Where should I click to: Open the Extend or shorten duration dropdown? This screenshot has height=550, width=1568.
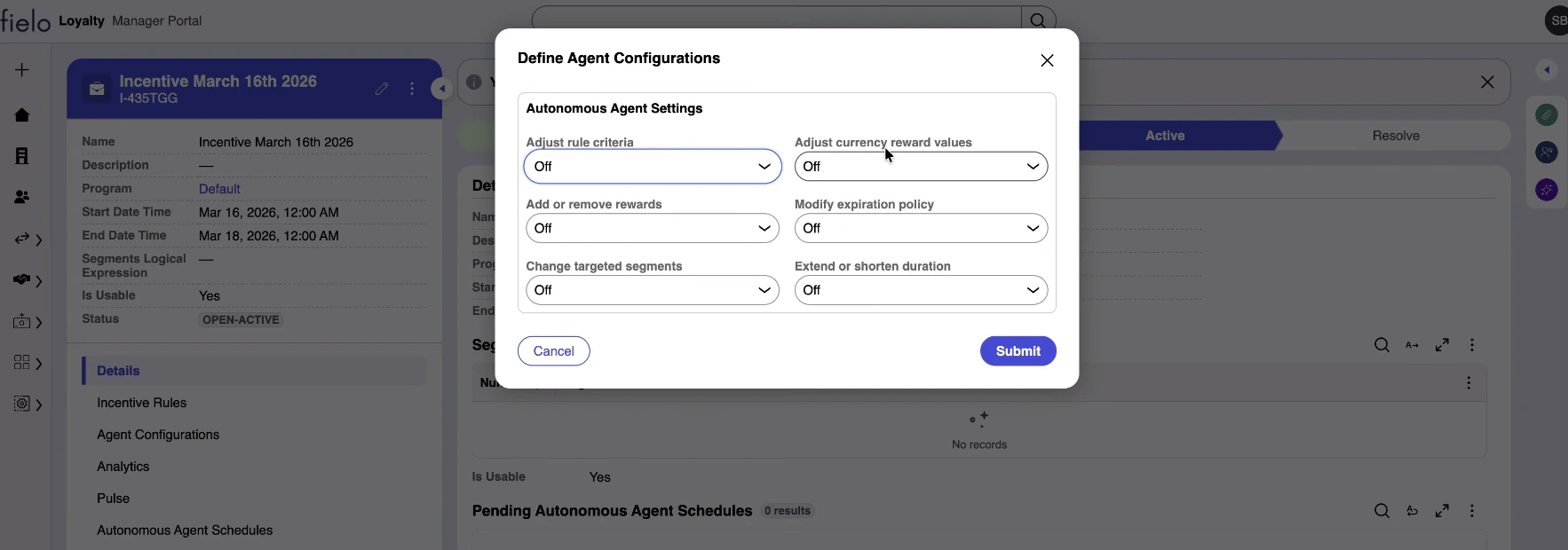tap(921, 290)
